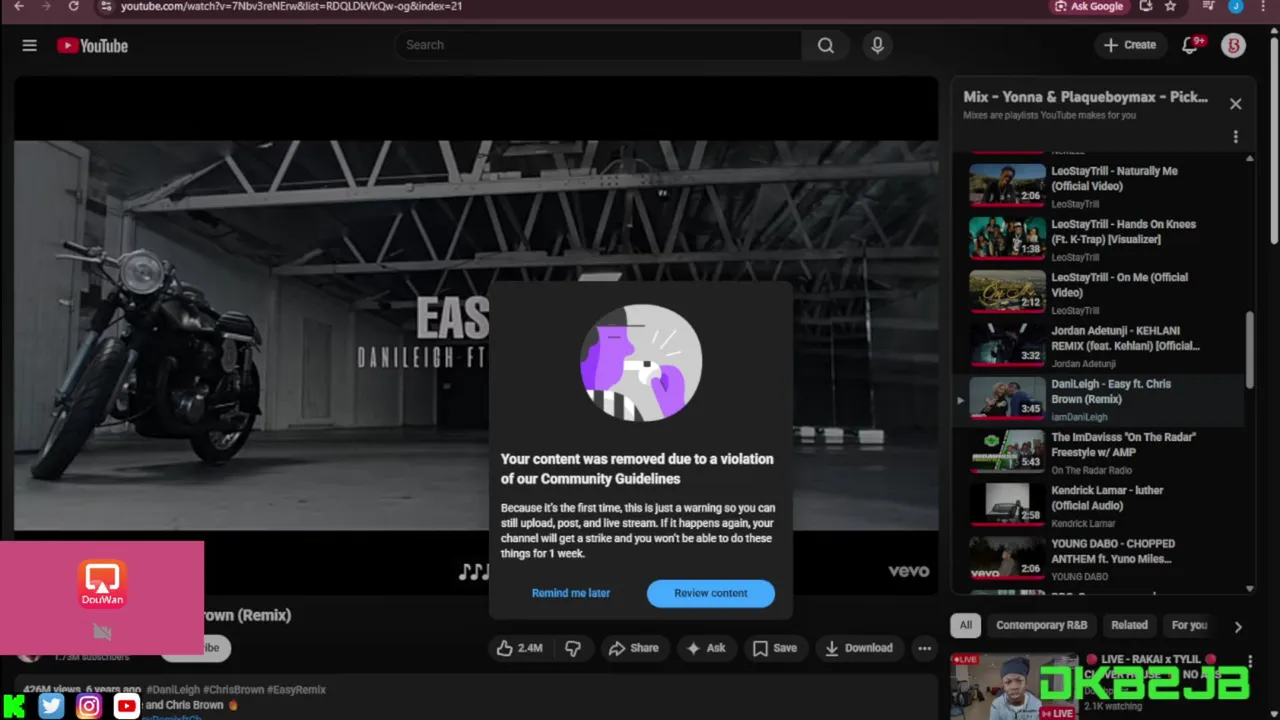
Task: Select the Contemporary R&B chip
Action: pos(1041,625)
